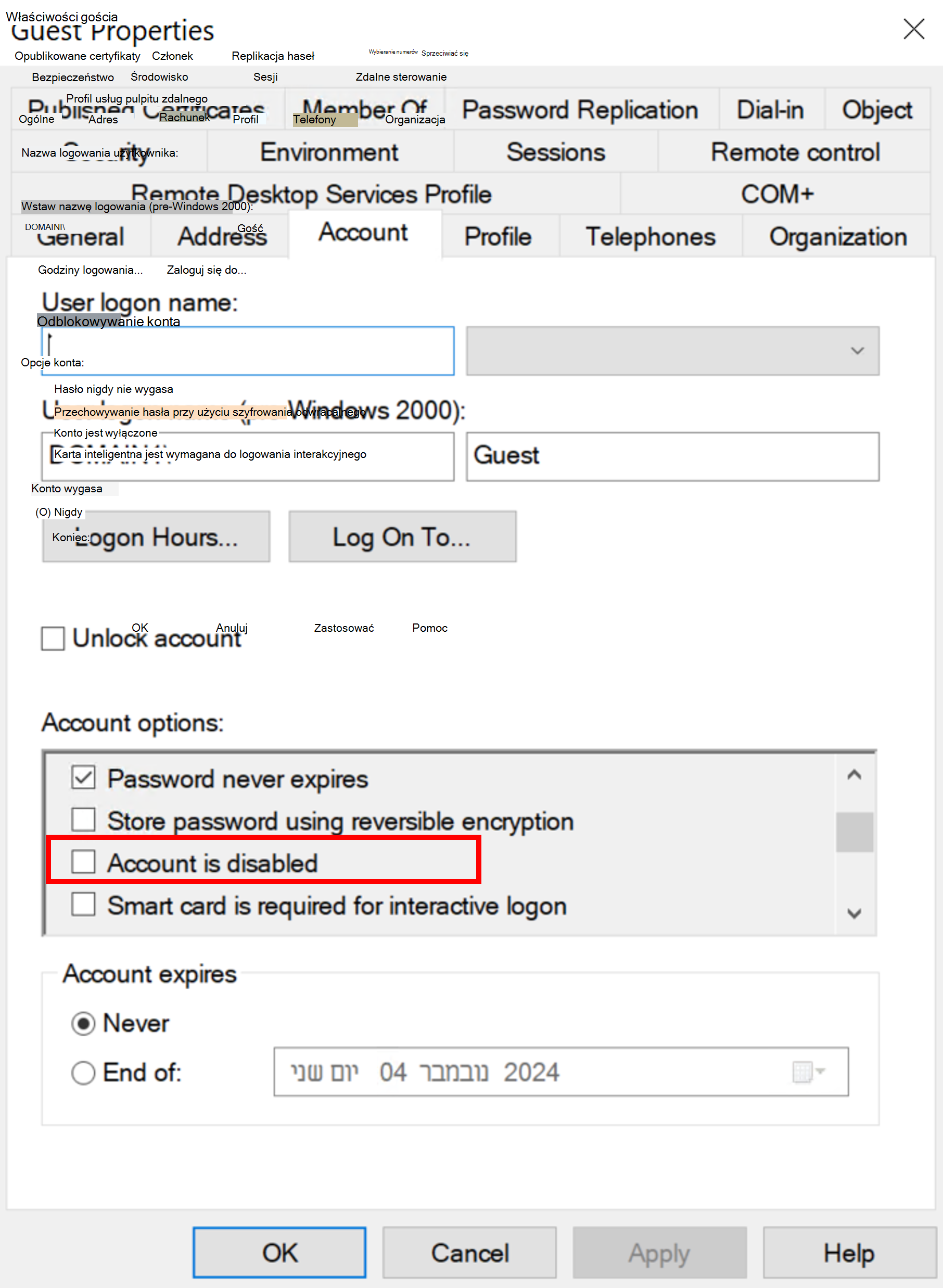The image size is (943, 1288).
Task: Click the Log On To... button
Action: [402, 537]
